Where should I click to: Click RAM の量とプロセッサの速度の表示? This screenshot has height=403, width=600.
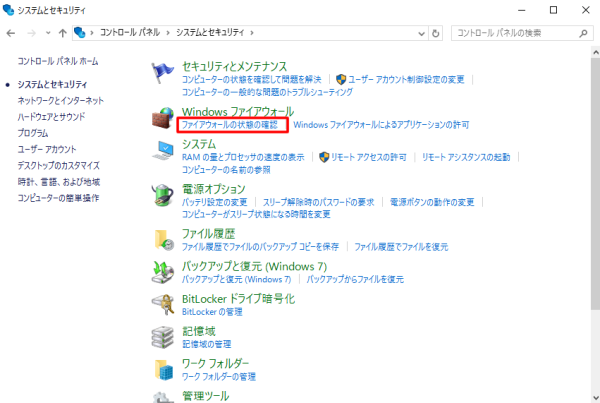point(243,157)
